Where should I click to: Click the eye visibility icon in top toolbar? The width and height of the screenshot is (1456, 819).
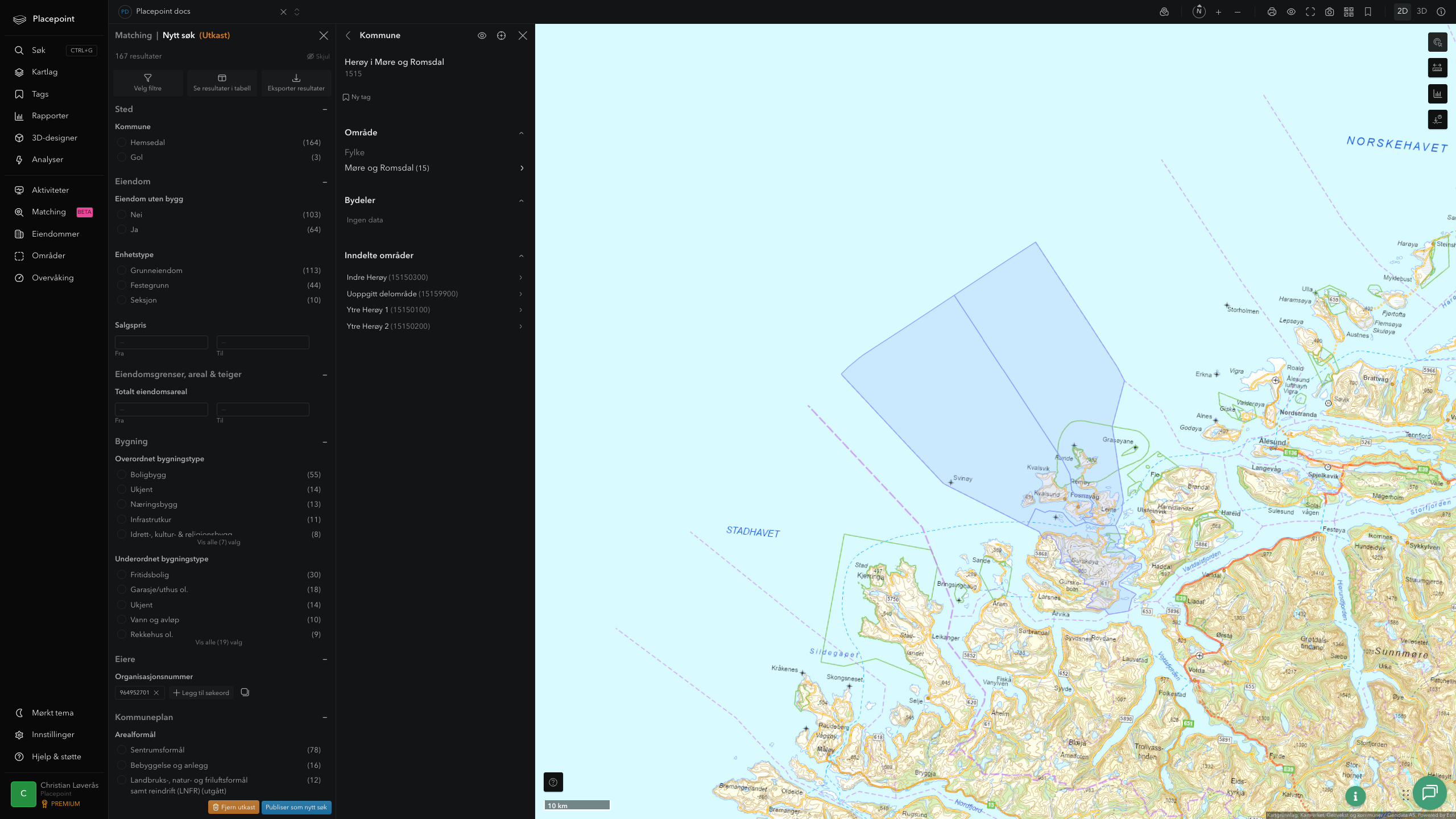pos(1291,12)
